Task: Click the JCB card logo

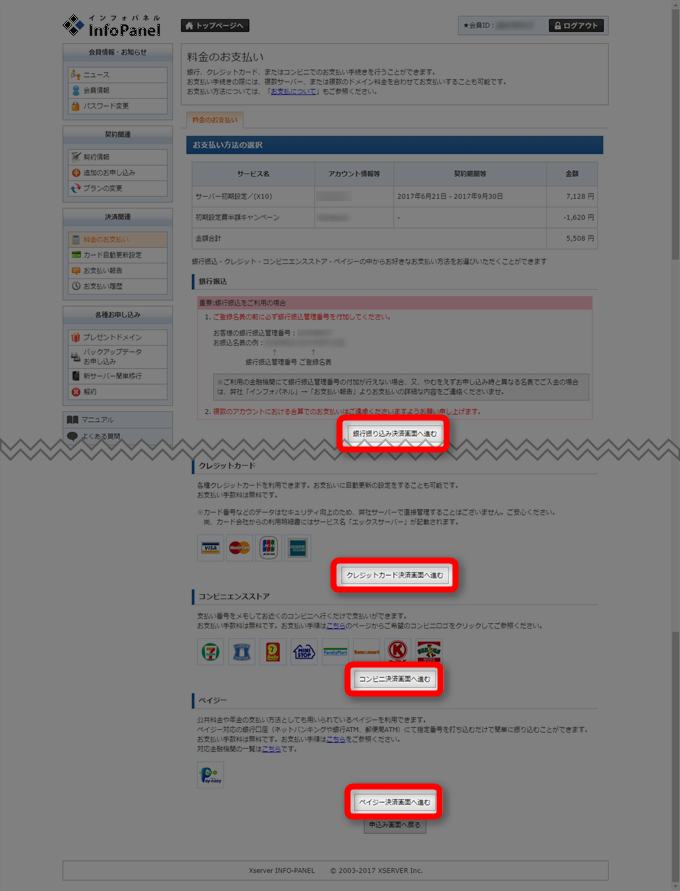Action: point(269,548)
